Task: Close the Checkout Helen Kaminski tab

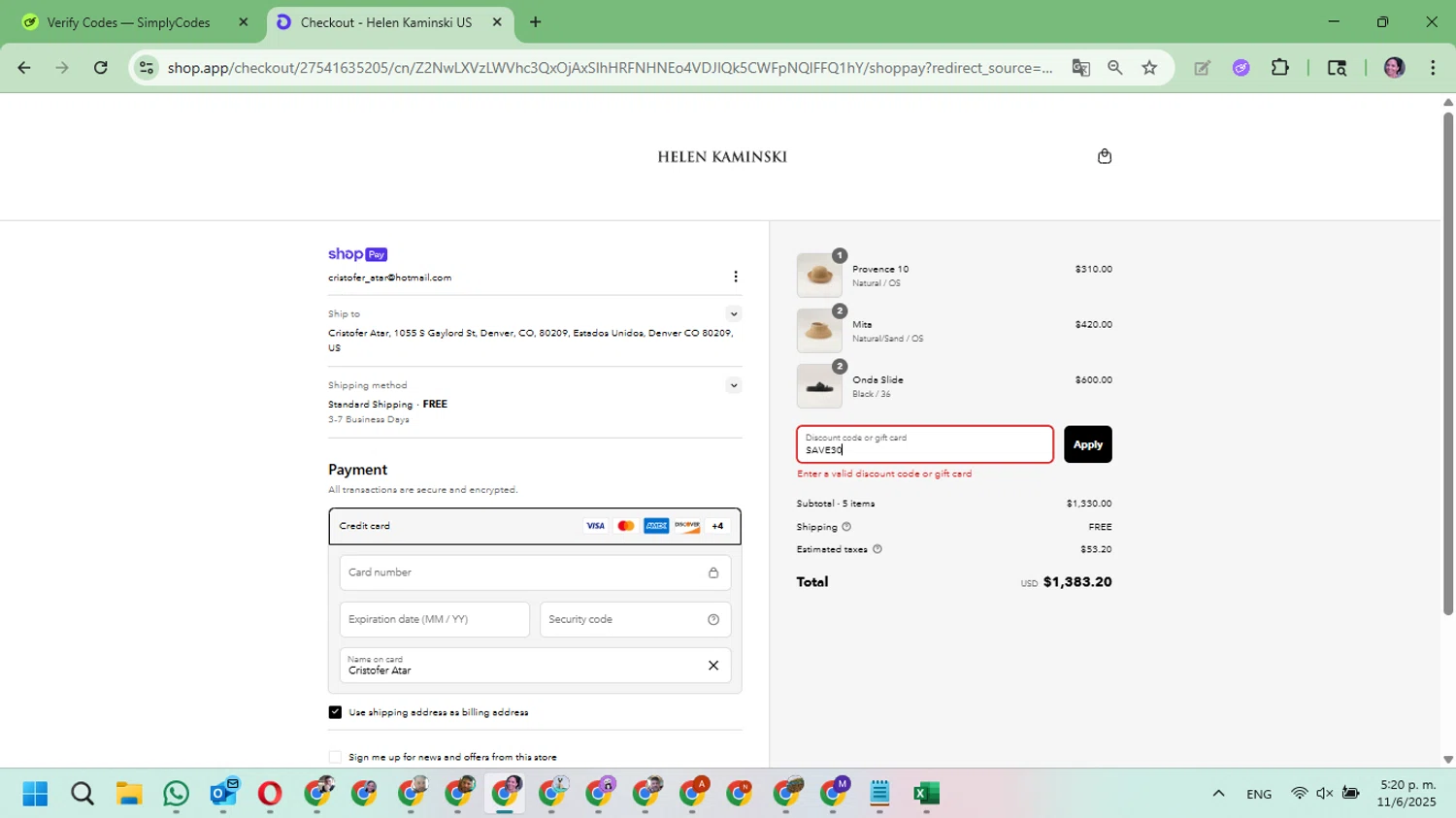Action: click(497, 22)
